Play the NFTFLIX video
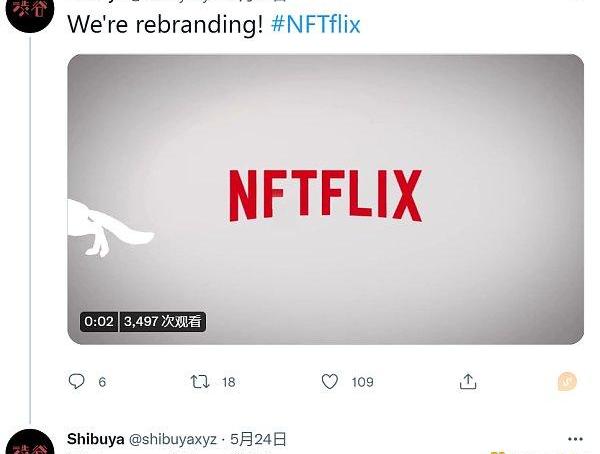Viewport: 600px width, 454px height. pos(326,199)
